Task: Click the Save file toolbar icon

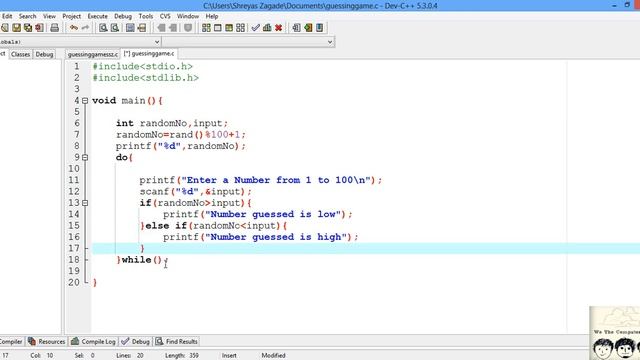Action: [x=16, y=28]
